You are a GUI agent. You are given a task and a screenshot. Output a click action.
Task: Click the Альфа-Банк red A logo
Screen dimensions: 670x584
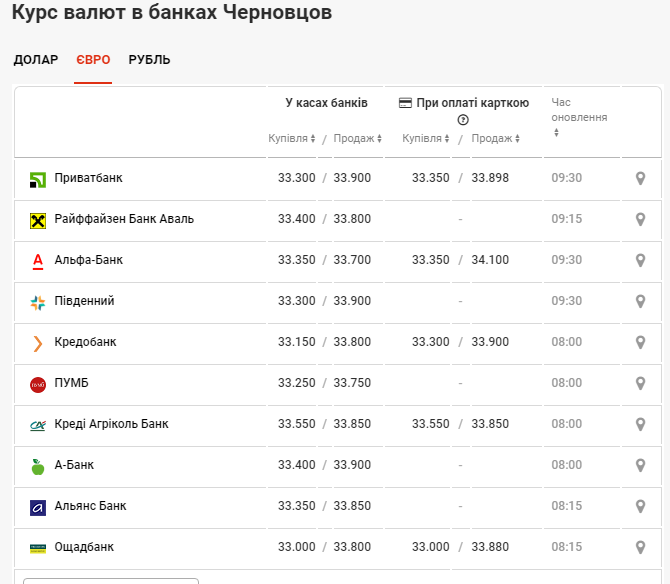click(38, 261)
